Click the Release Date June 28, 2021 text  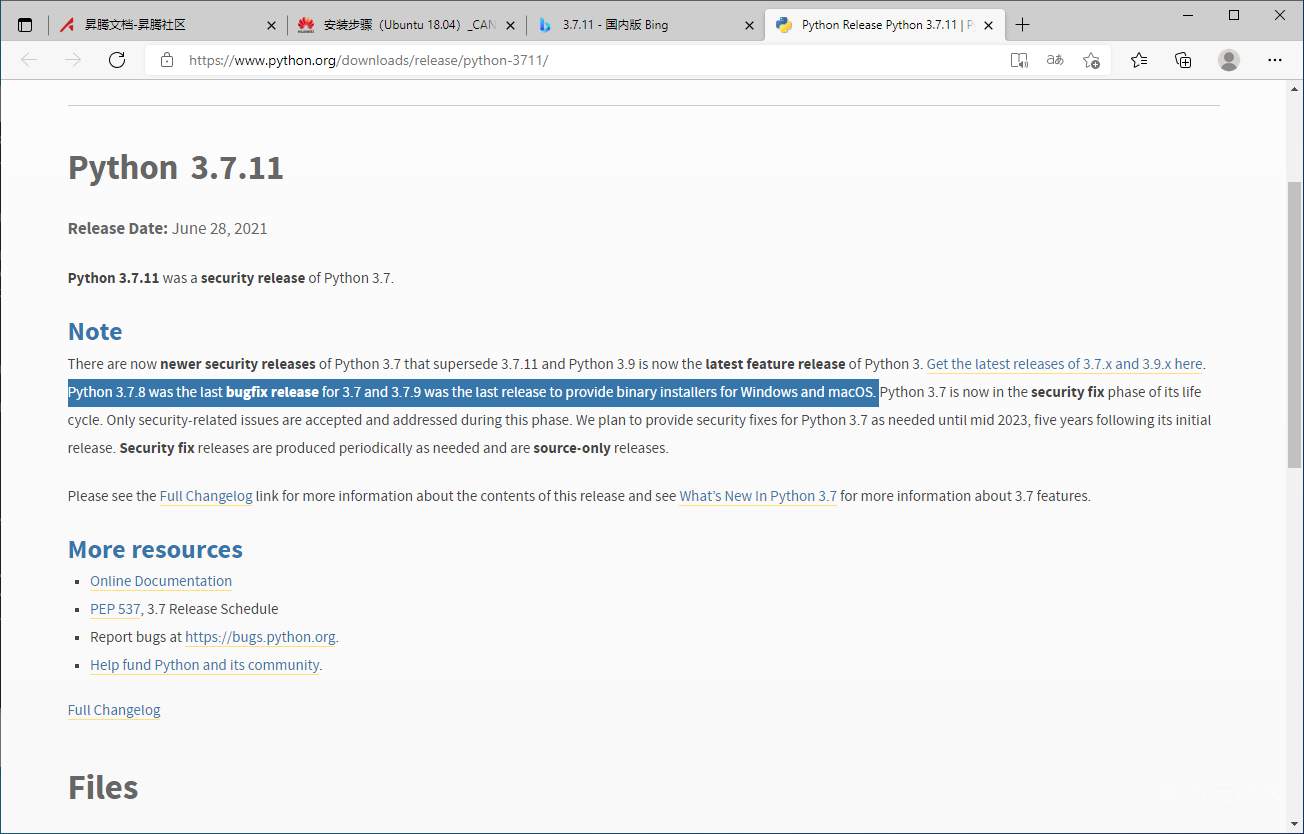tap(168, 228)
